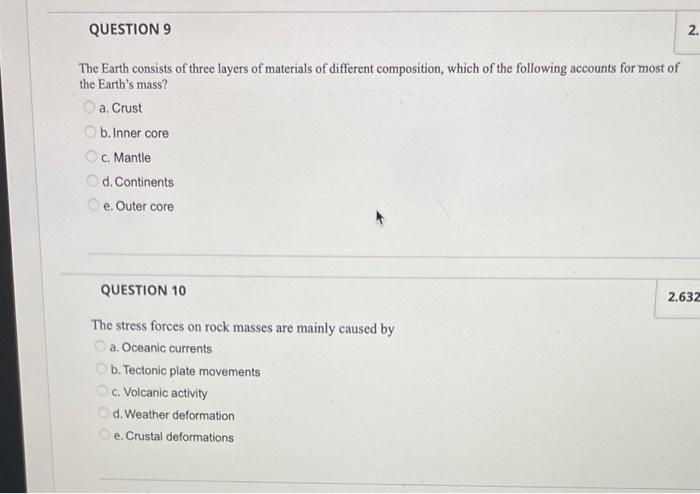Click the QUESTION 9 heading
700x494 pixels.
tap(130, 29)
